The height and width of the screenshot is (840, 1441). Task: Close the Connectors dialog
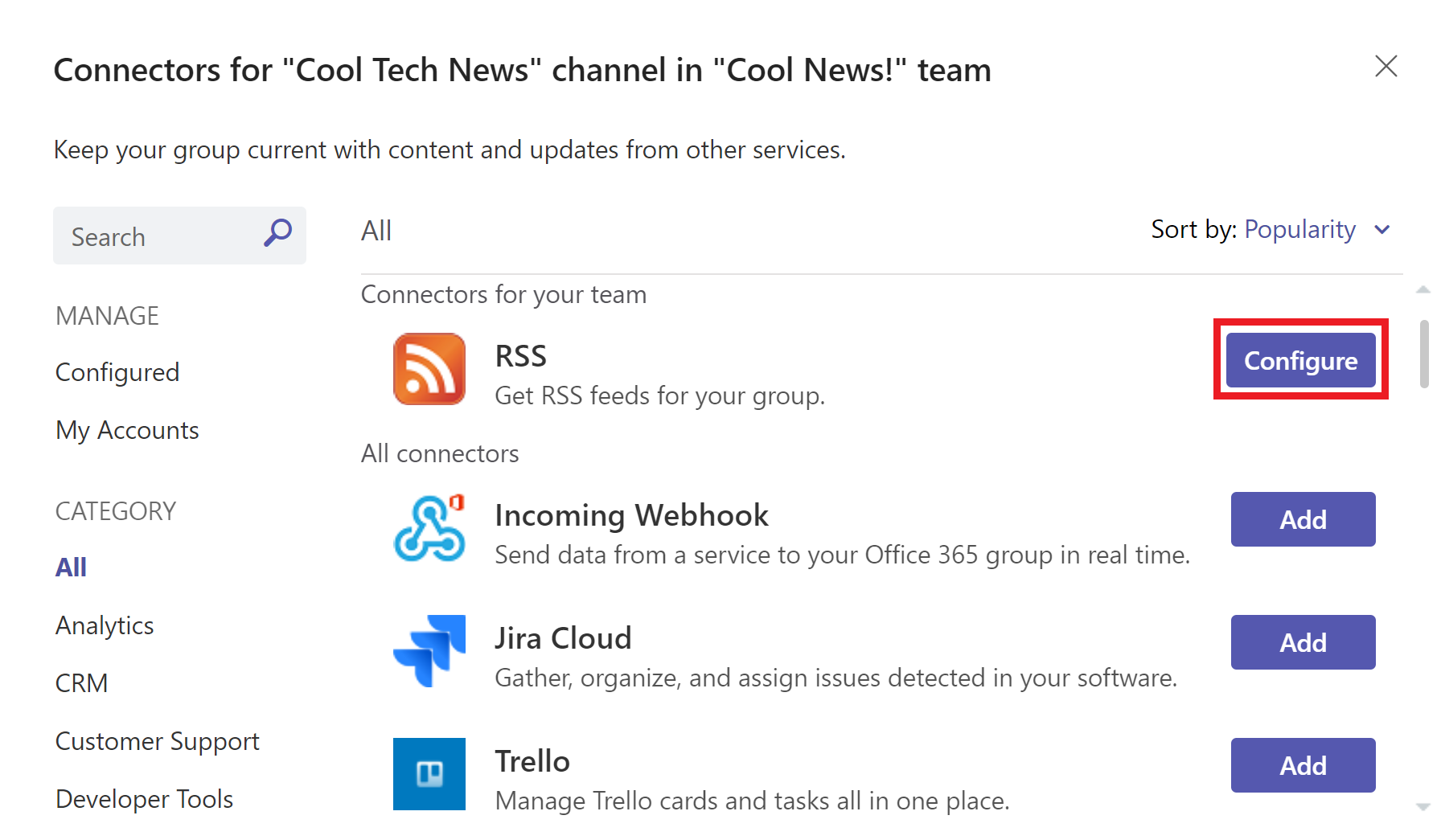point(1386,67)
